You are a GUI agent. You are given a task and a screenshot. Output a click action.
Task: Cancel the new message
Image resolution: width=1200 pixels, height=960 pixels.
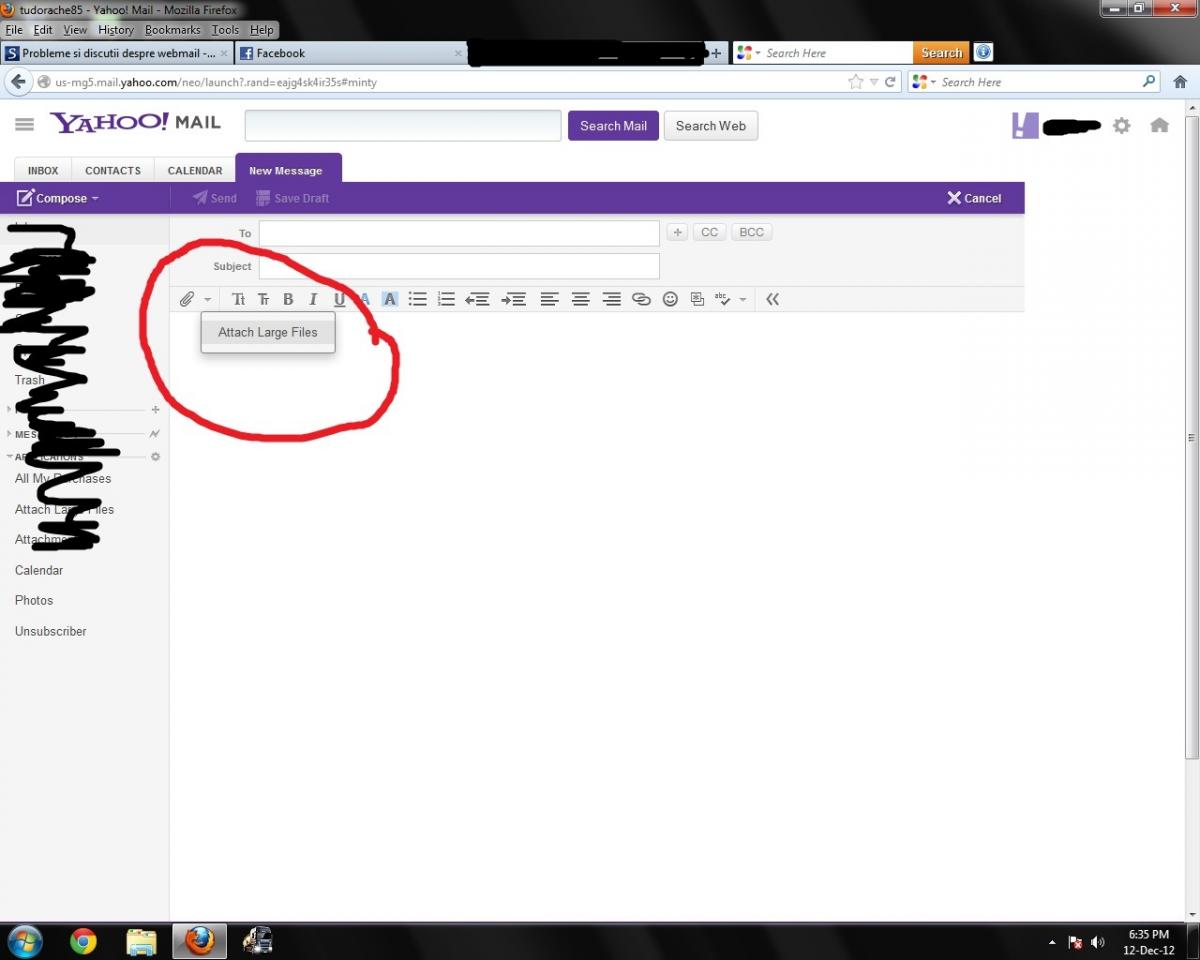click(974, 198)
